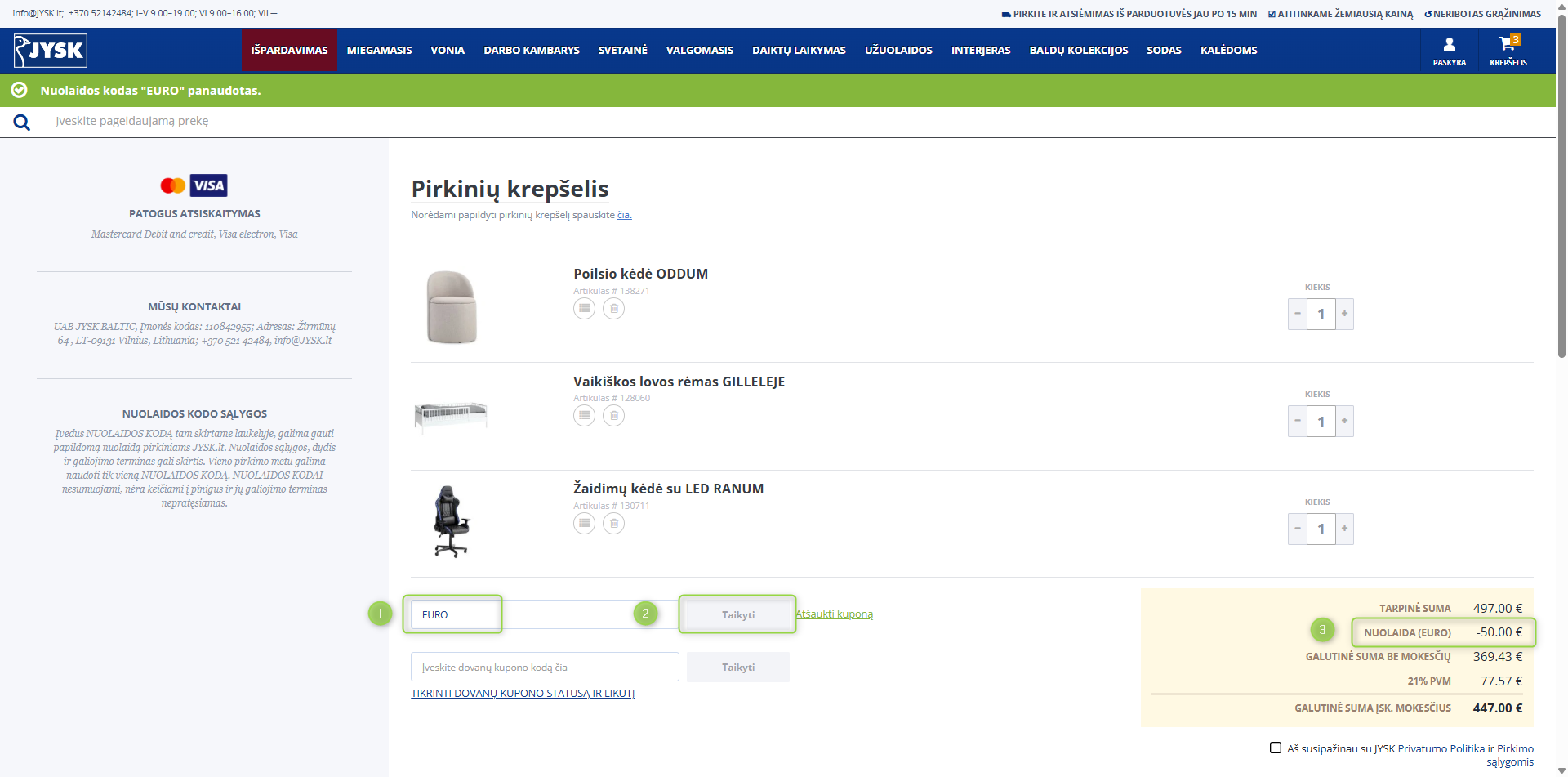Image resolution: width=1568 pixels, height=777 pixels.
Task: Open the INTERJERAS menu
Action: [x=981, y=51]
